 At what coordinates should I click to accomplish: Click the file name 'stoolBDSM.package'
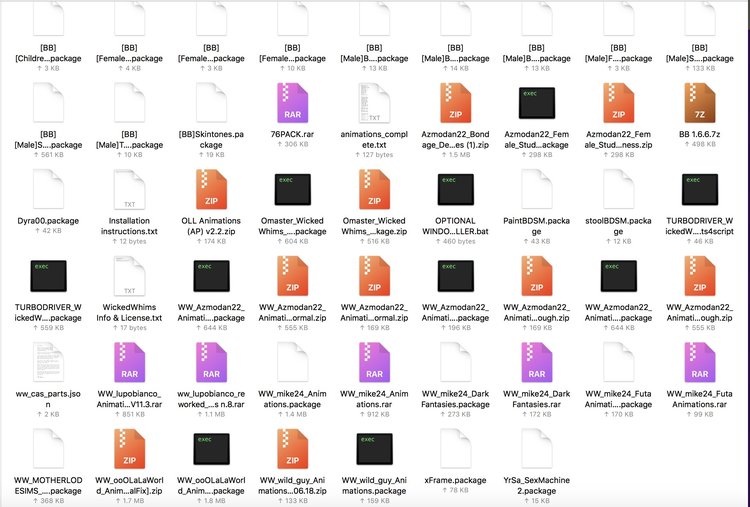click(x=618, y=226)
